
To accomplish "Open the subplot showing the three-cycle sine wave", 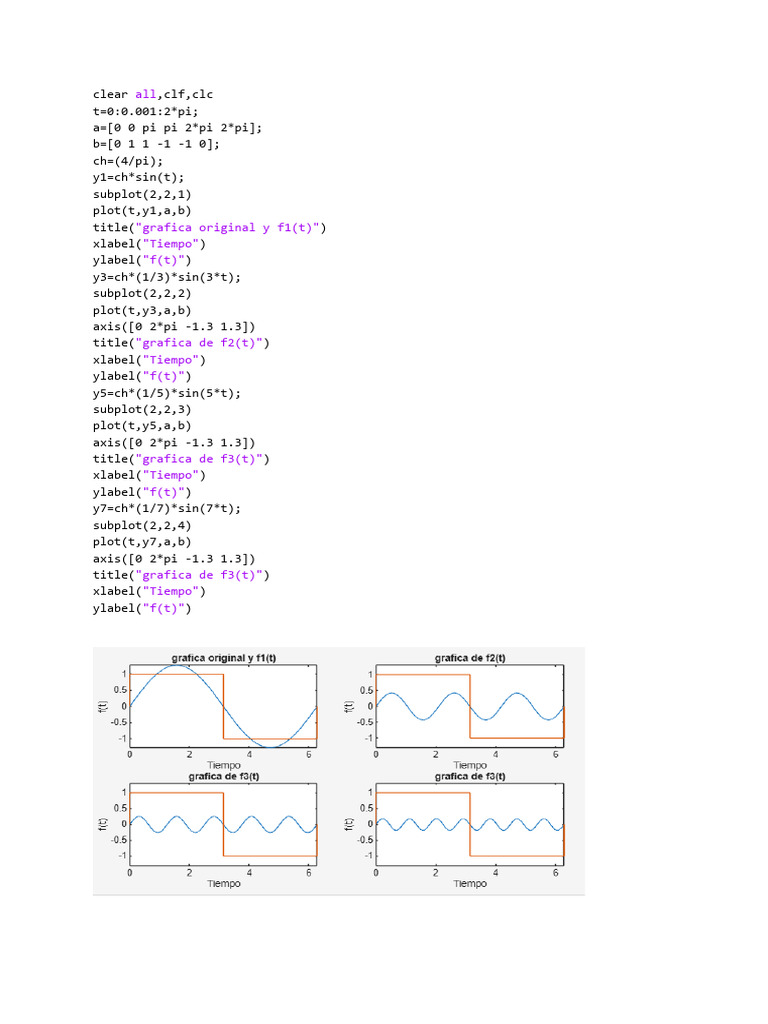I will coord(470,706).
